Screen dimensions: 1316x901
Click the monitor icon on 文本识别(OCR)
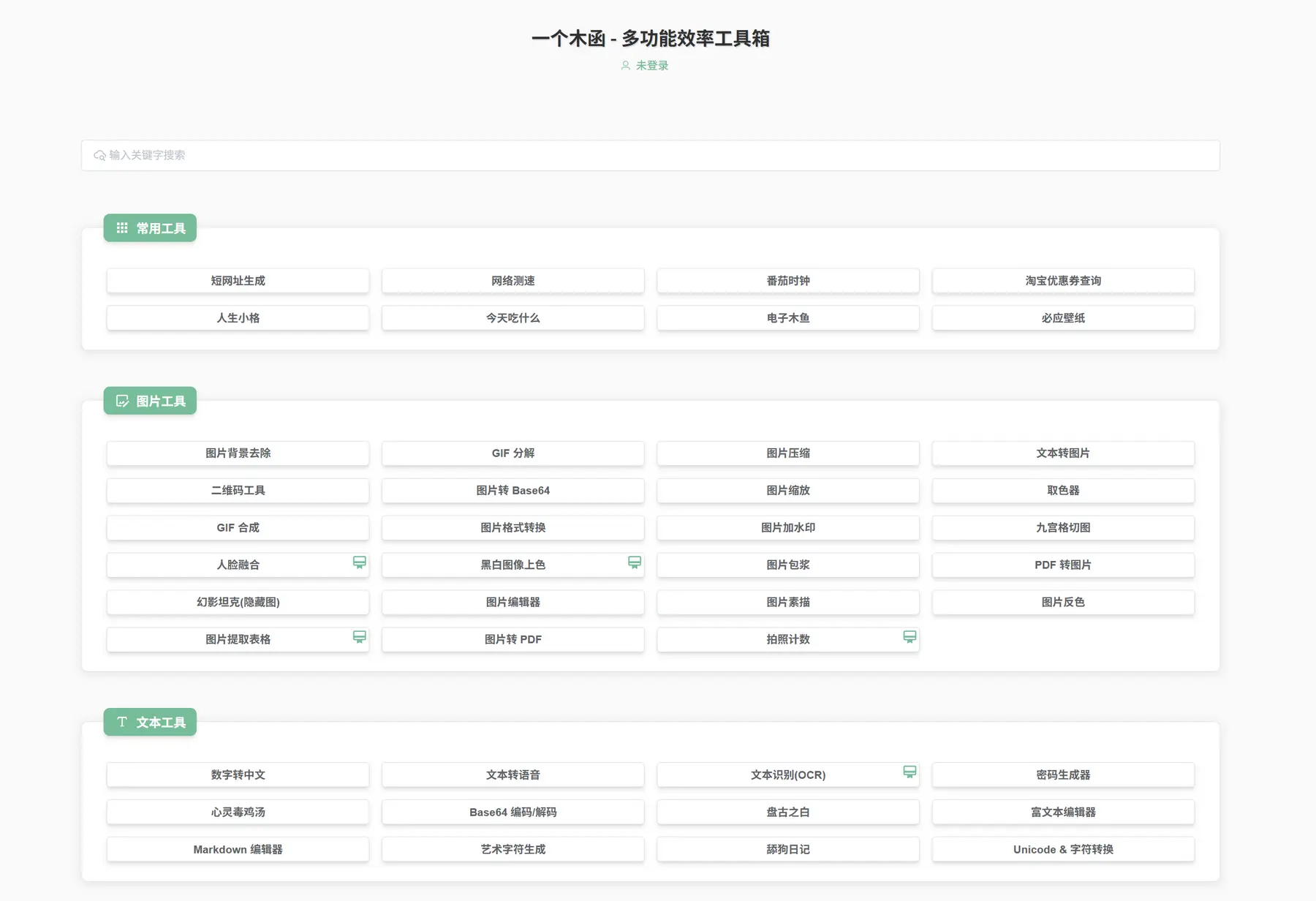(910, 770)
